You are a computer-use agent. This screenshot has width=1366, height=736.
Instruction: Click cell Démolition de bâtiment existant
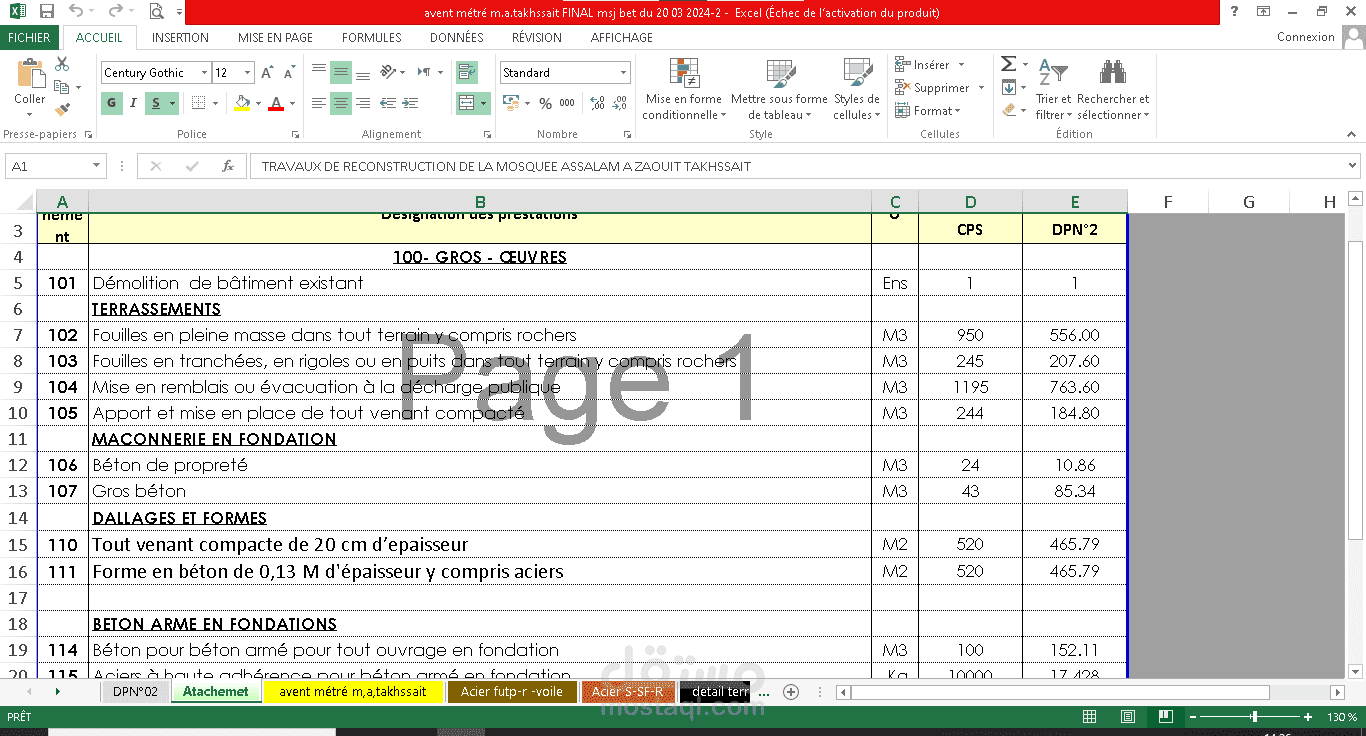[x=480, y=283]
